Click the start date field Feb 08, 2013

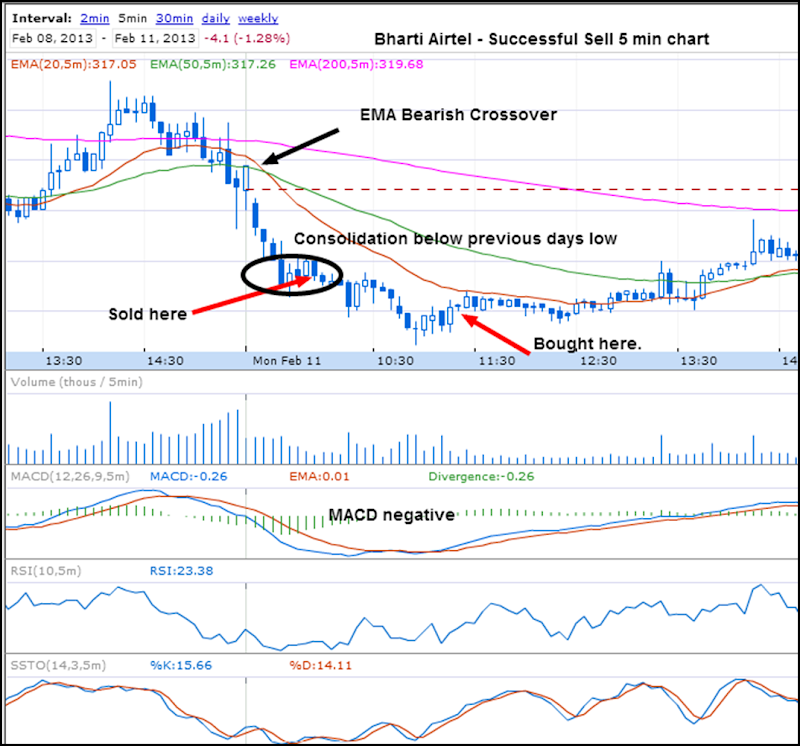53,38
